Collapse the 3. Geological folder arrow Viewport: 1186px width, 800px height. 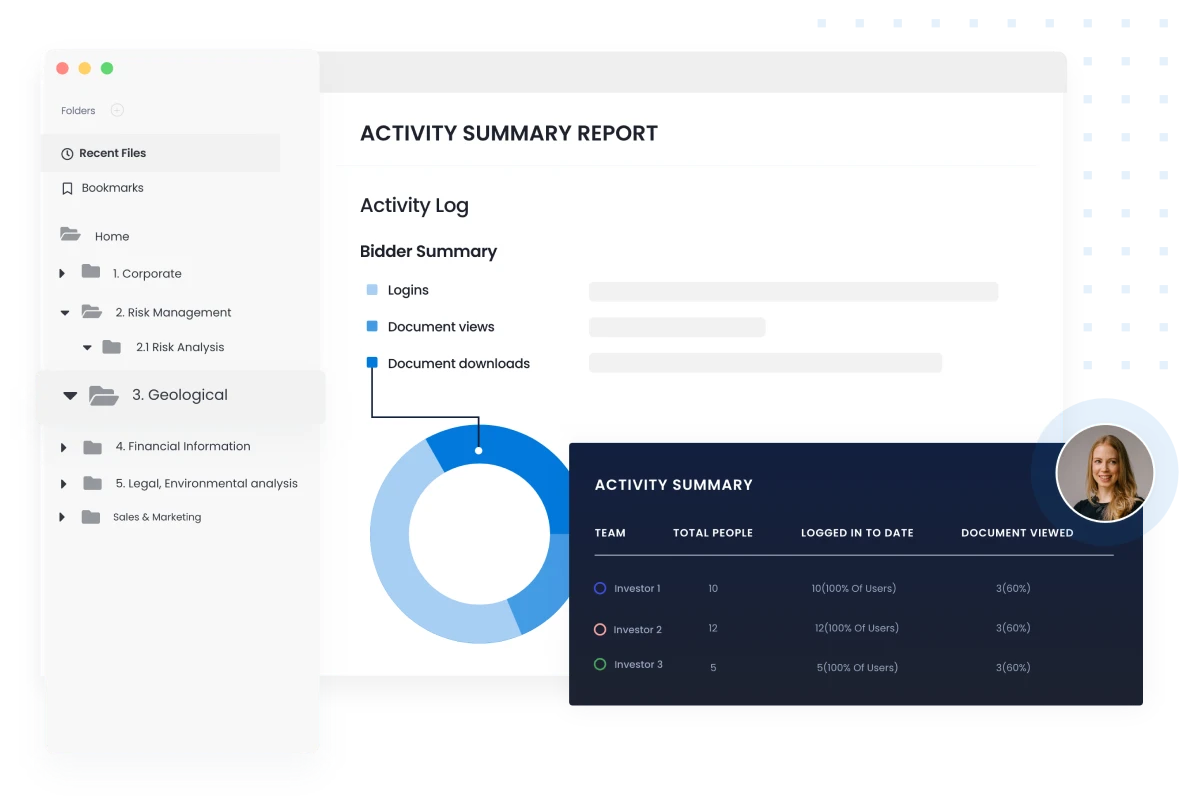[x=70, y=395]
